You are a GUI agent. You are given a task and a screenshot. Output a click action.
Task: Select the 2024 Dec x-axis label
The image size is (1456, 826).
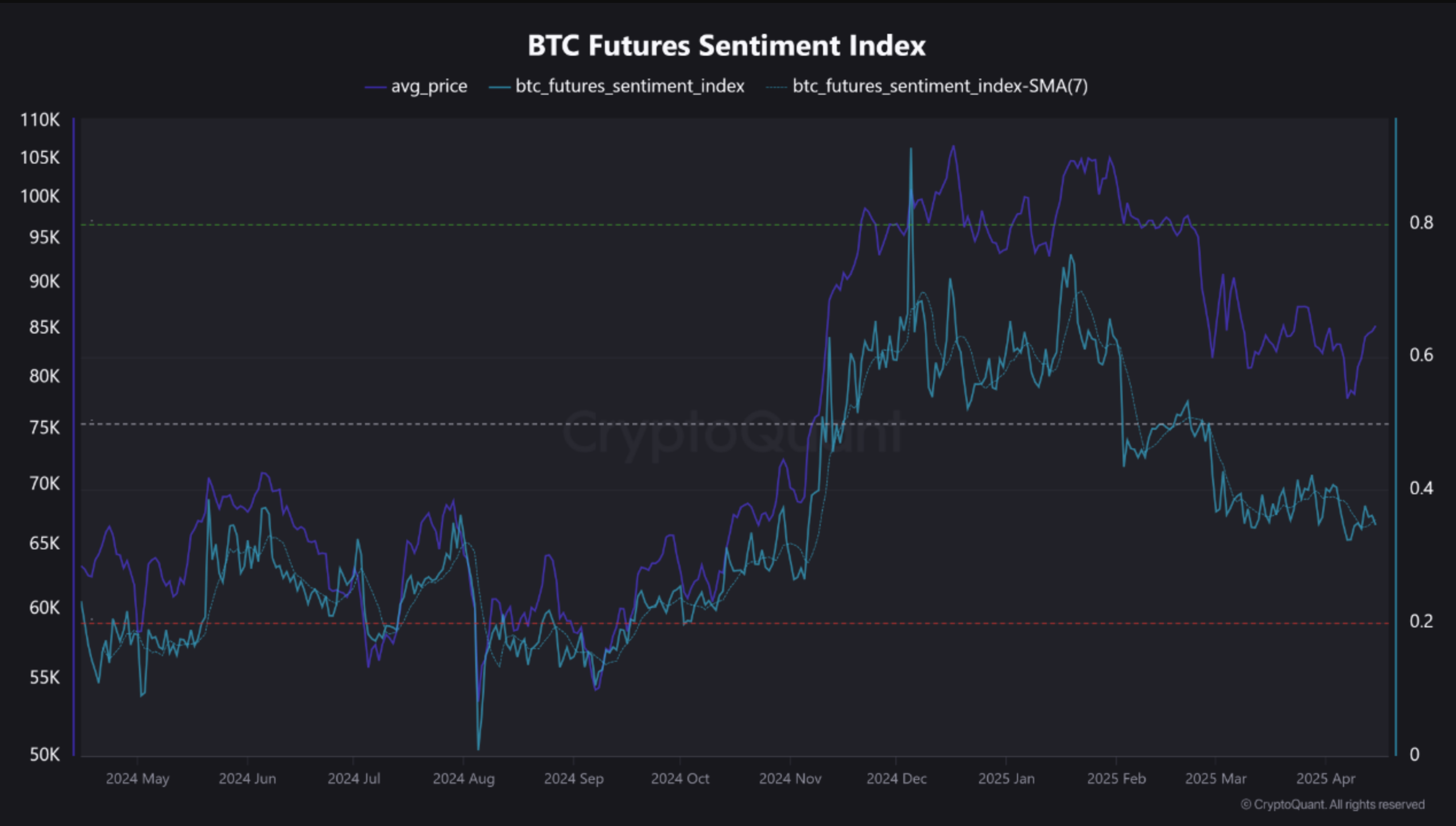pos(896,779)
